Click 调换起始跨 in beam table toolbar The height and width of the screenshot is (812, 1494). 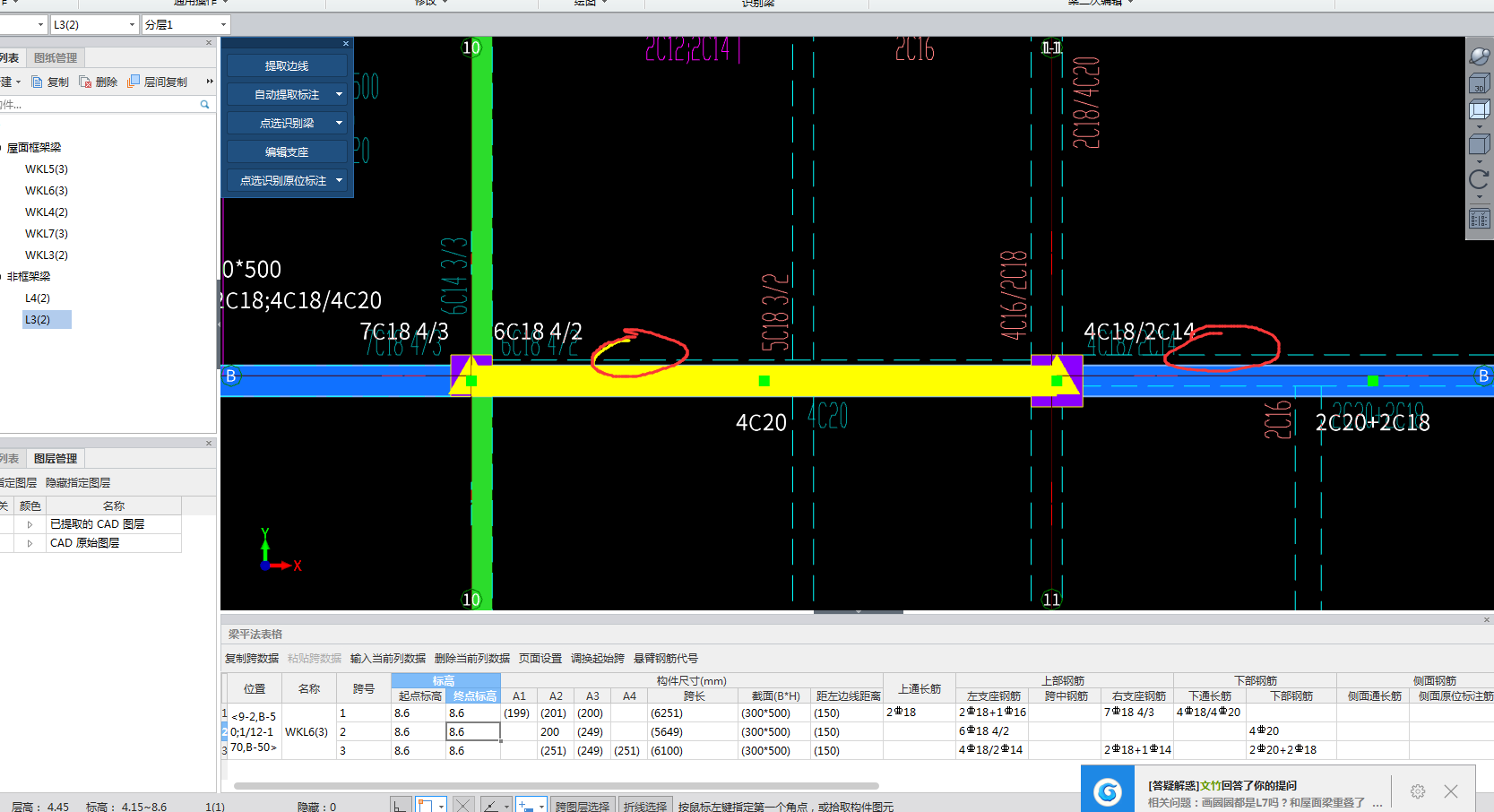click(x=598, y=658)
